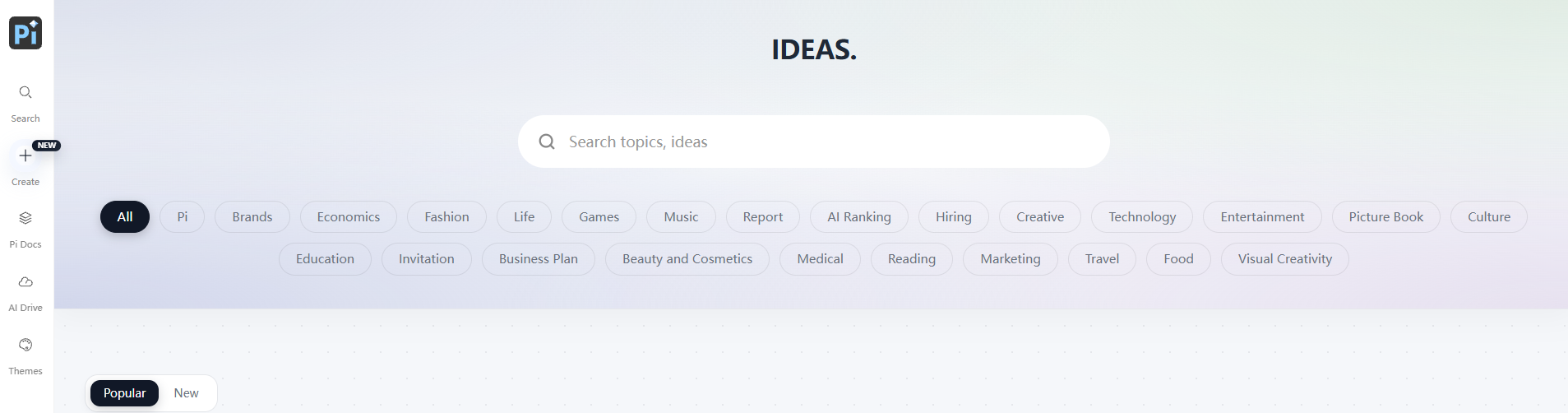Filter ideas by Brands category

pos(252,216)
